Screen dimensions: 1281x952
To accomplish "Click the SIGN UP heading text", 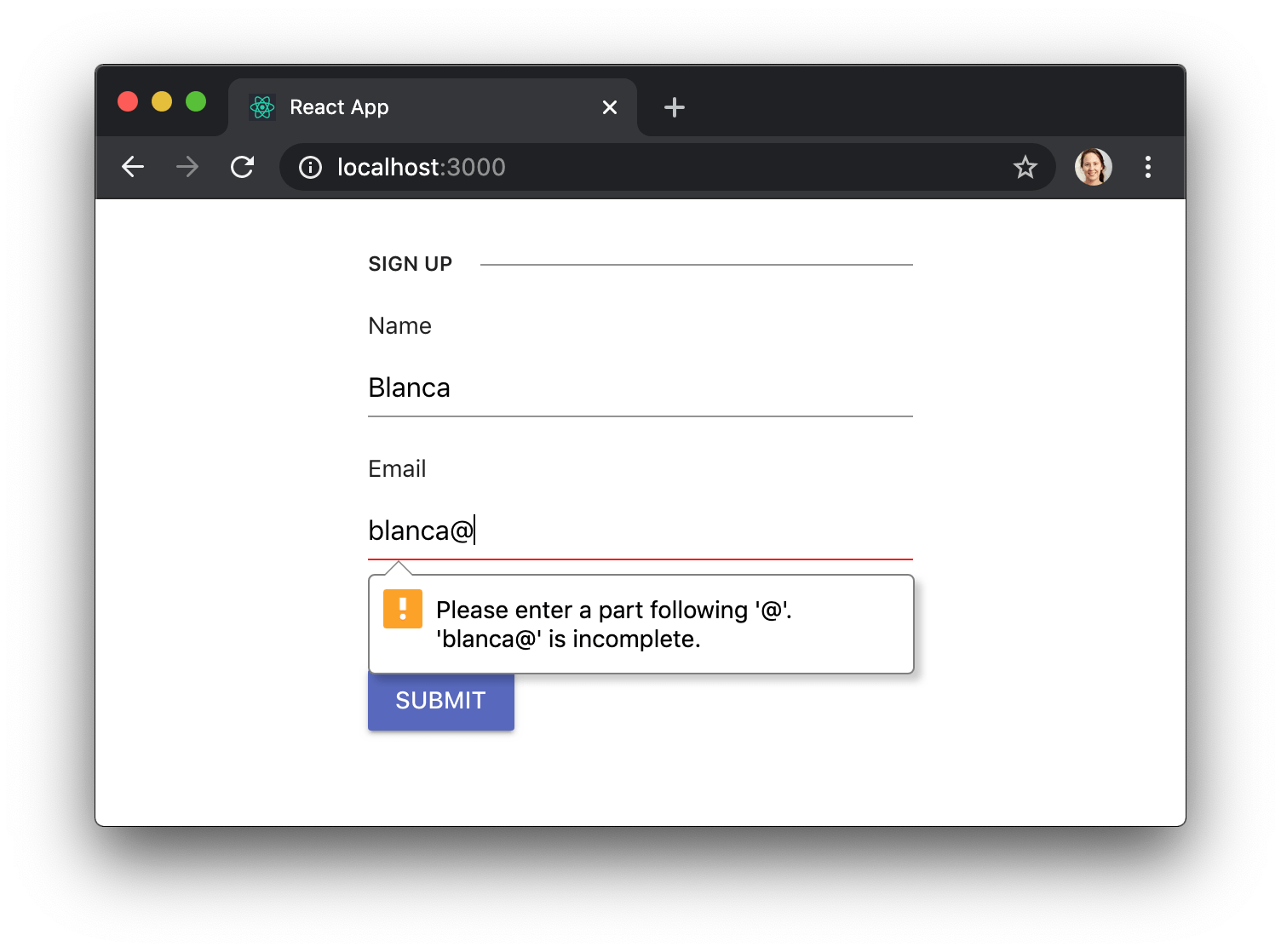I will [x=410, y=264].
